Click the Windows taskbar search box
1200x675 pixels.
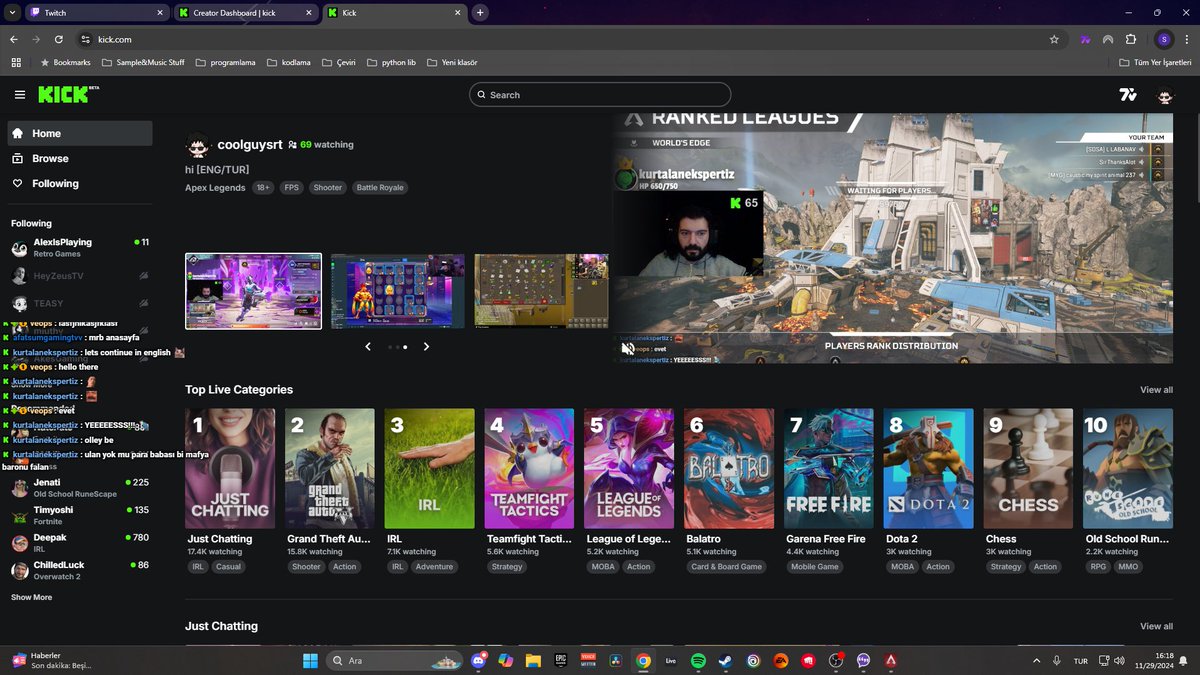pyautogui.click(x=396, y=661)
